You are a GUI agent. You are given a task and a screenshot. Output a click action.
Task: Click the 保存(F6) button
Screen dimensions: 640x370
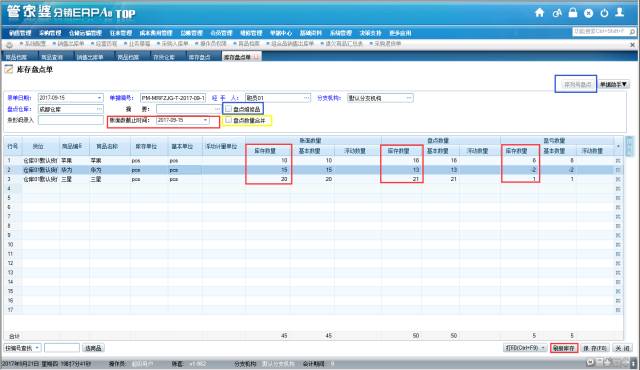pyautogui.click(x=595, y=348)
